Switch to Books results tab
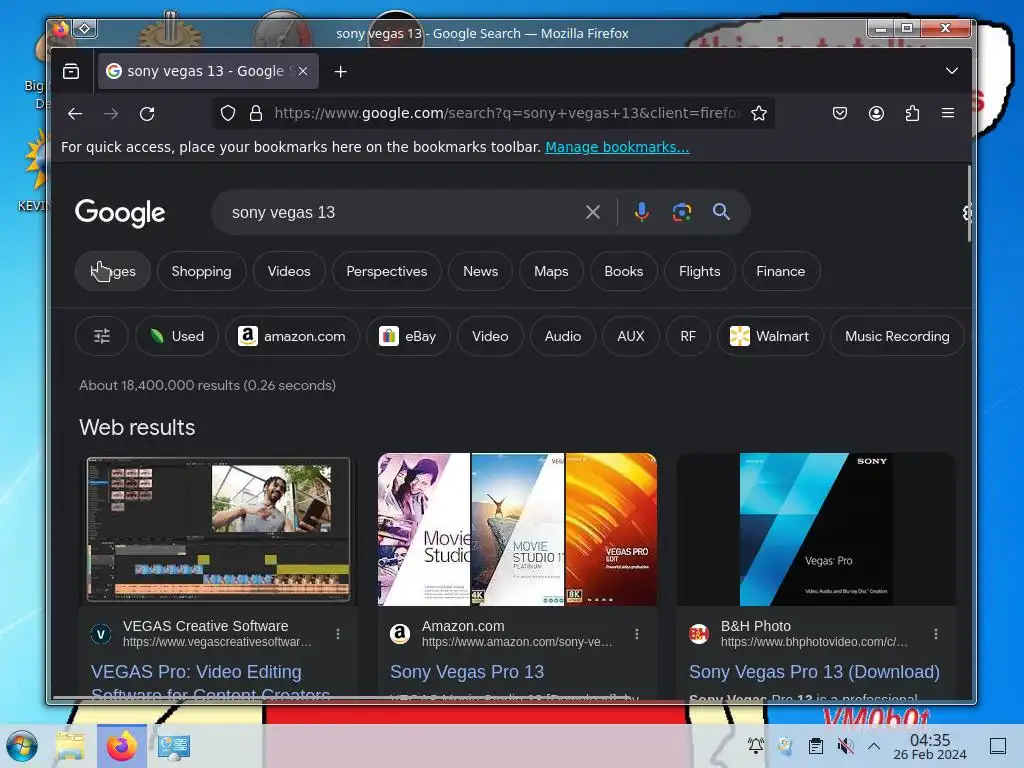This screenshot has height=768, width=1024. tap(624, 271)
